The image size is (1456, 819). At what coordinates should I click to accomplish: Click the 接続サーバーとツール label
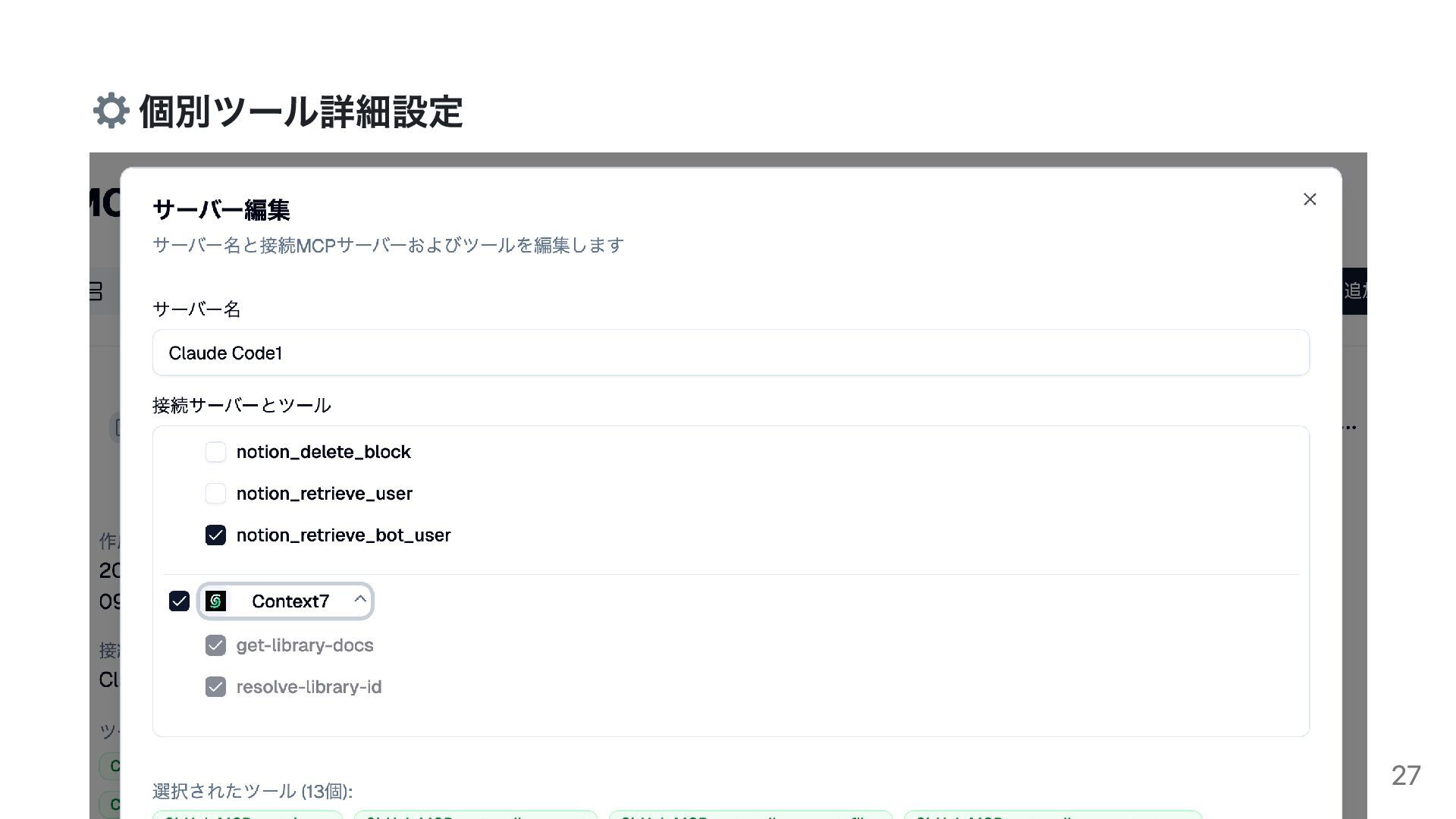click(x=242, y=406)
